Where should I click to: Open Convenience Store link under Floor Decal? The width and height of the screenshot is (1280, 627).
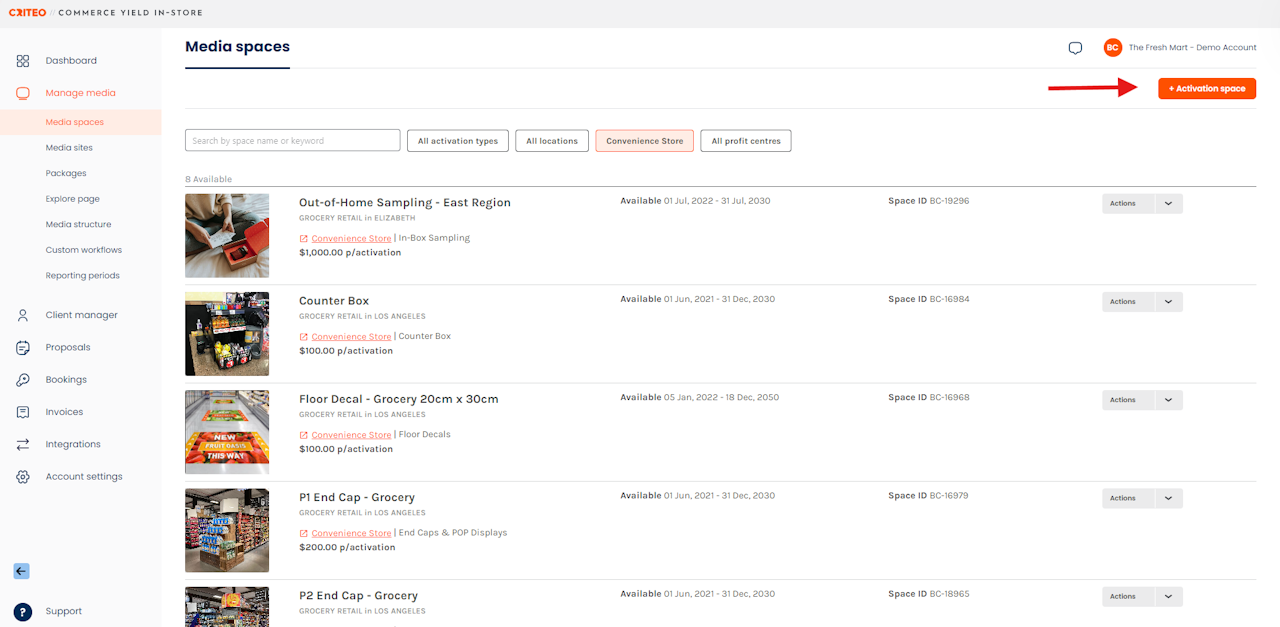(x=351, y=435)
